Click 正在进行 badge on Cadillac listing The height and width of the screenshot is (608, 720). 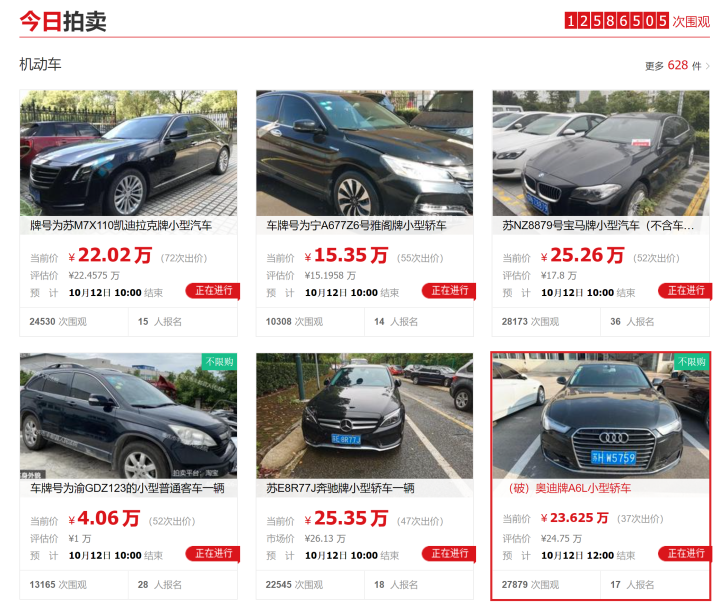click(213, 291)
